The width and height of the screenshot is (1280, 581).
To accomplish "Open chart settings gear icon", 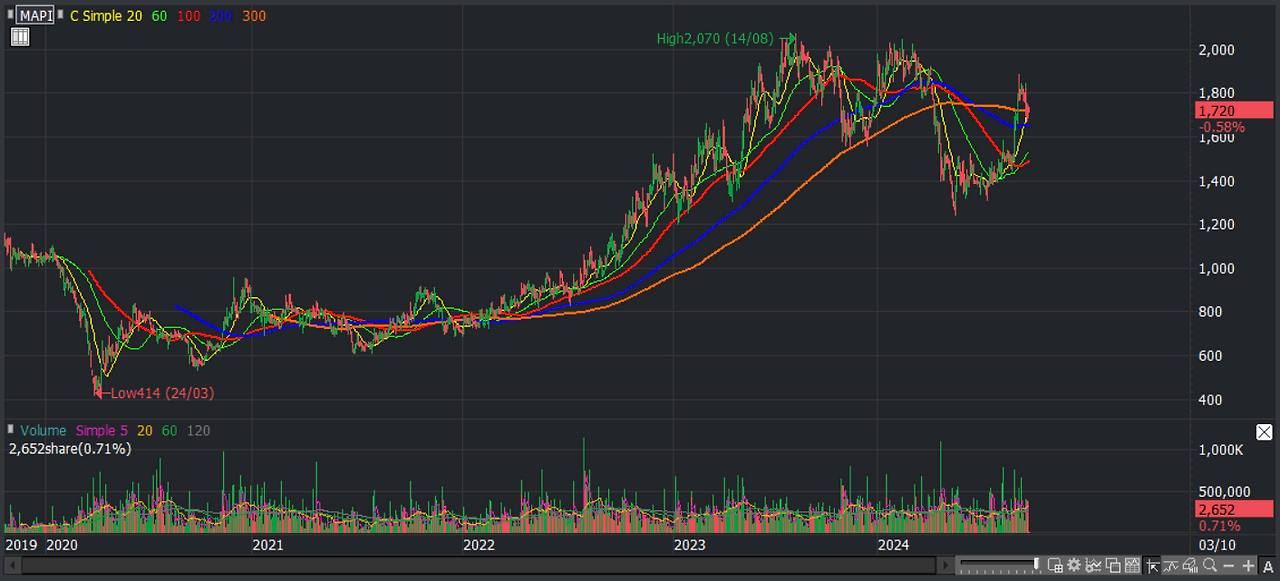I will click(x=1074, y=565).
